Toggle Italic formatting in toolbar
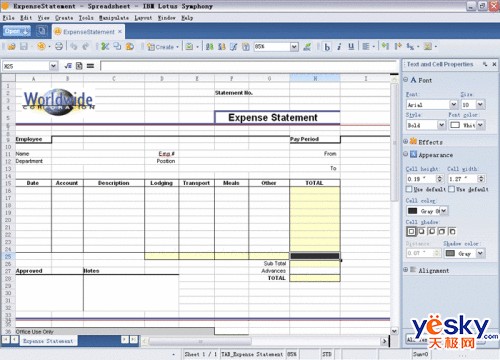 (x=339, y=47)
